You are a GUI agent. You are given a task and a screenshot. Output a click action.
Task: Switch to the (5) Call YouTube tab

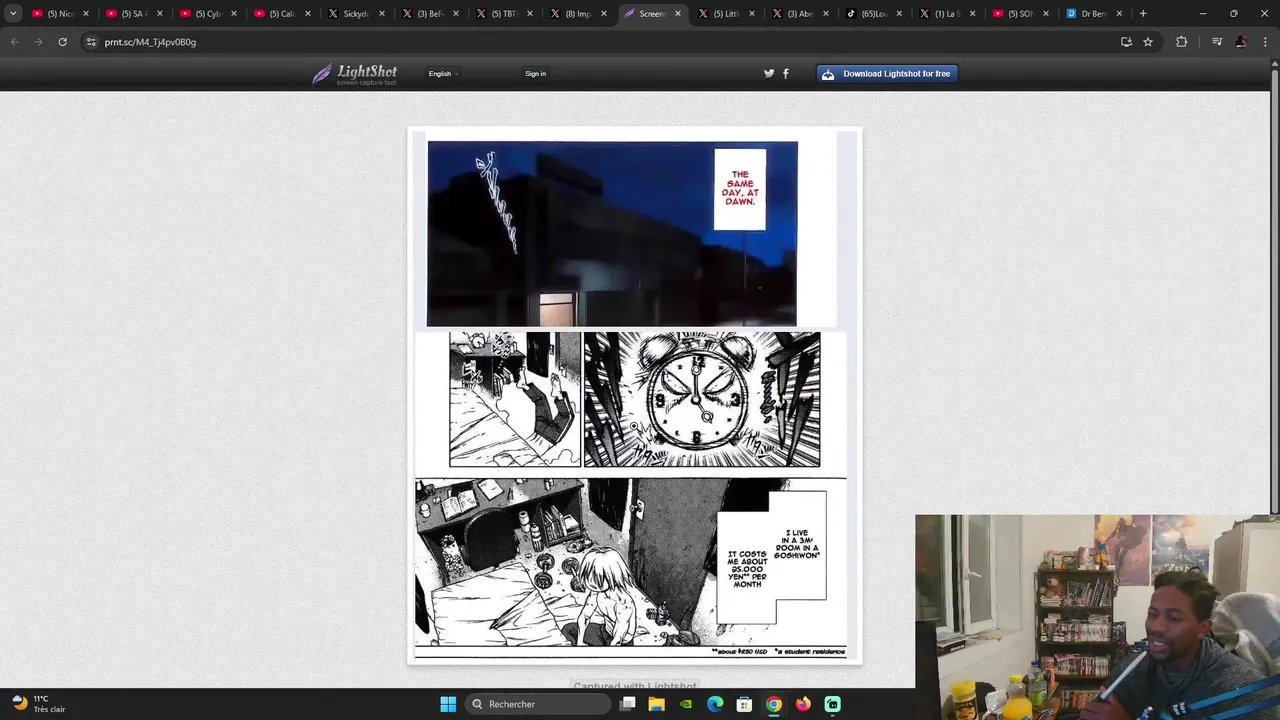(281, 14)
